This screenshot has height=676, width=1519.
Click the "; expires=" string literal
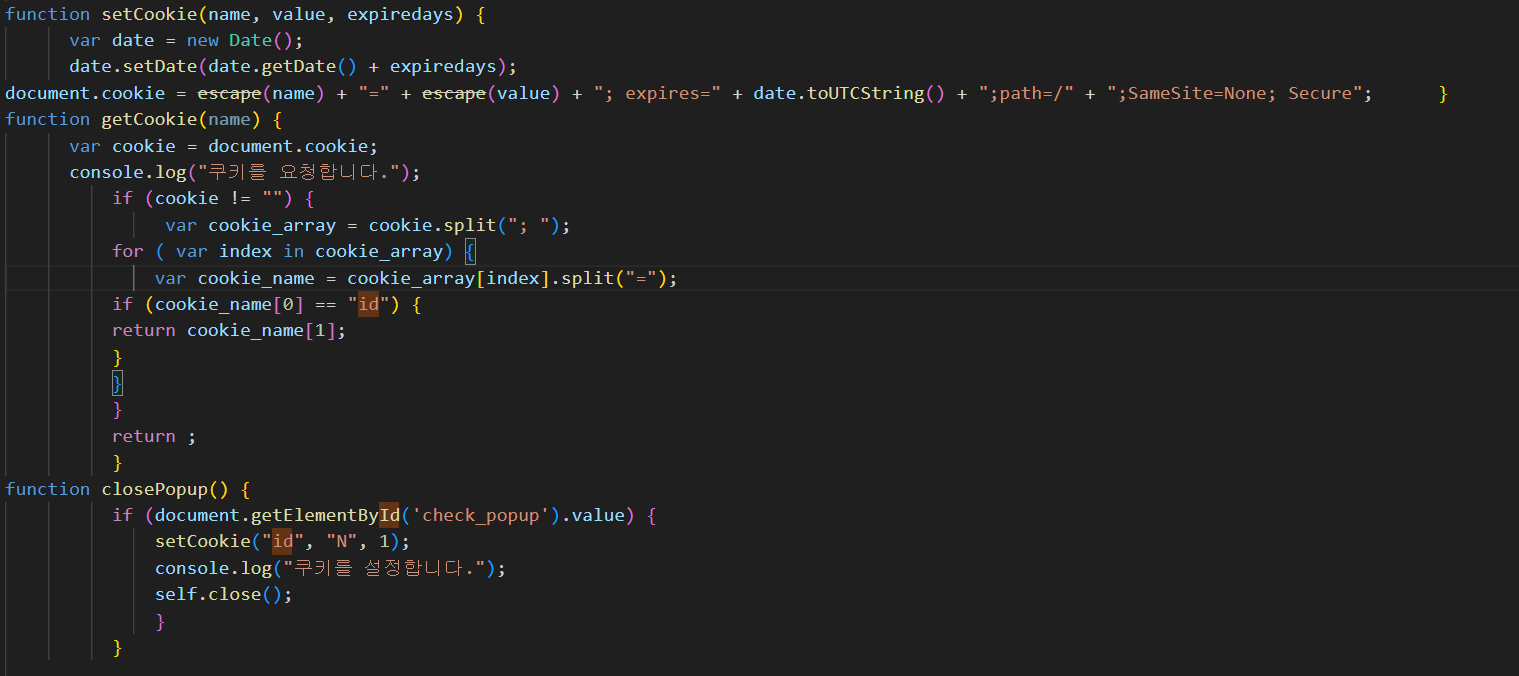pyautogui.click(x=657, y=93)
